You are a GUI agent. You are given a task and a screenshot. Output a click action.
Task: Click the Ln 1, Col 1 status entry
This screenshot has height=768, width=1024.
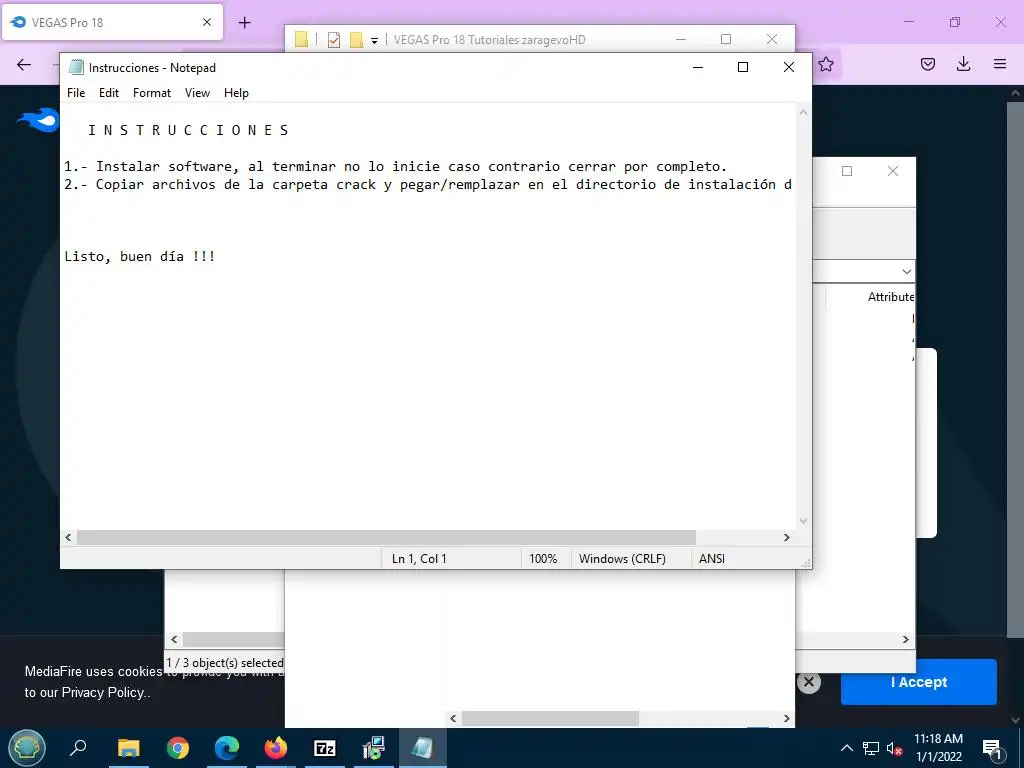click(x=419, y=558)
